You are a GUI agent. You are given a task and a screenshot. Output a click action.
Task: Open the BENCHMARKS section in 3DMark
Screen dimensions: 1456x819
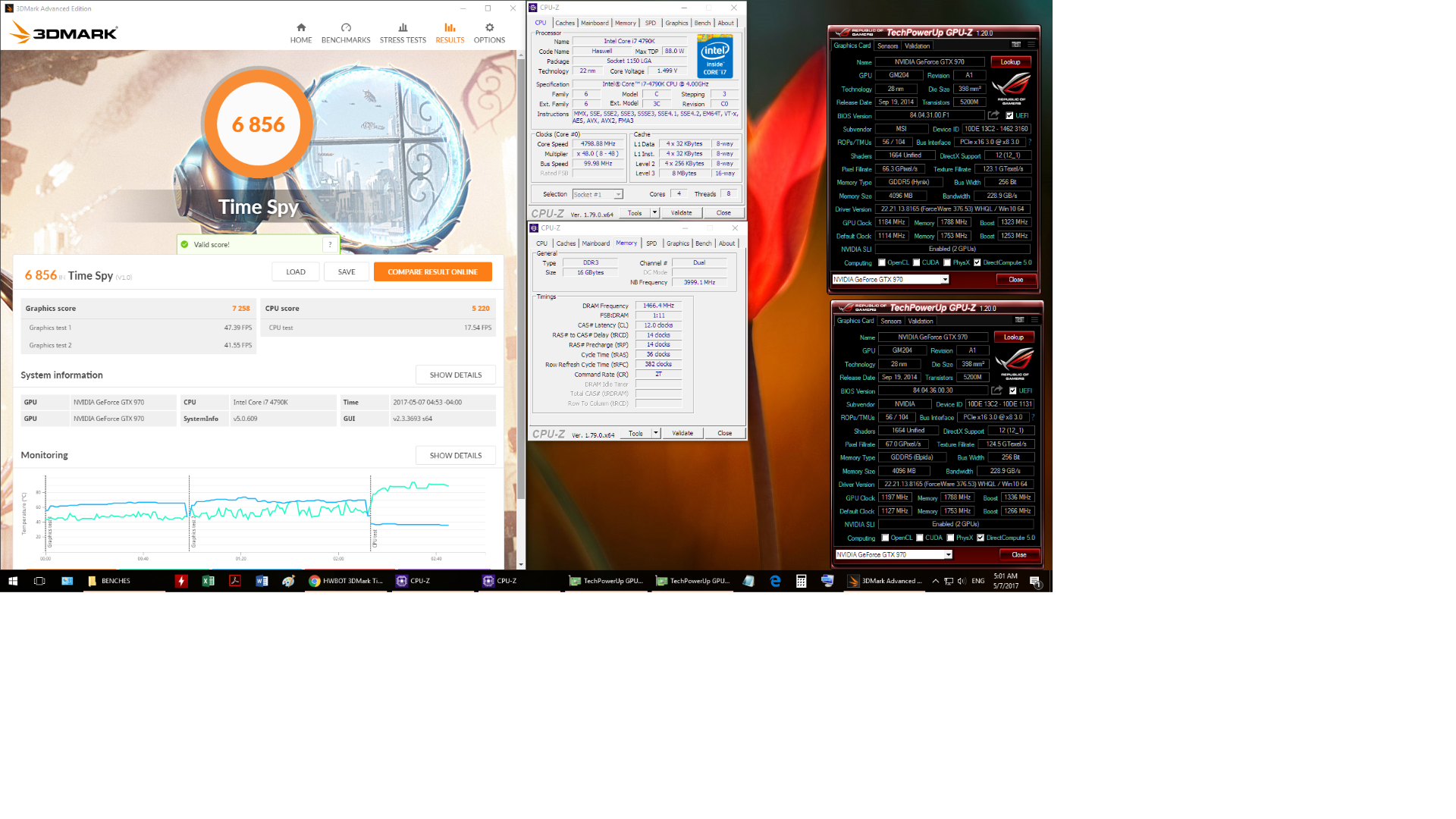[x=346, y=33]
